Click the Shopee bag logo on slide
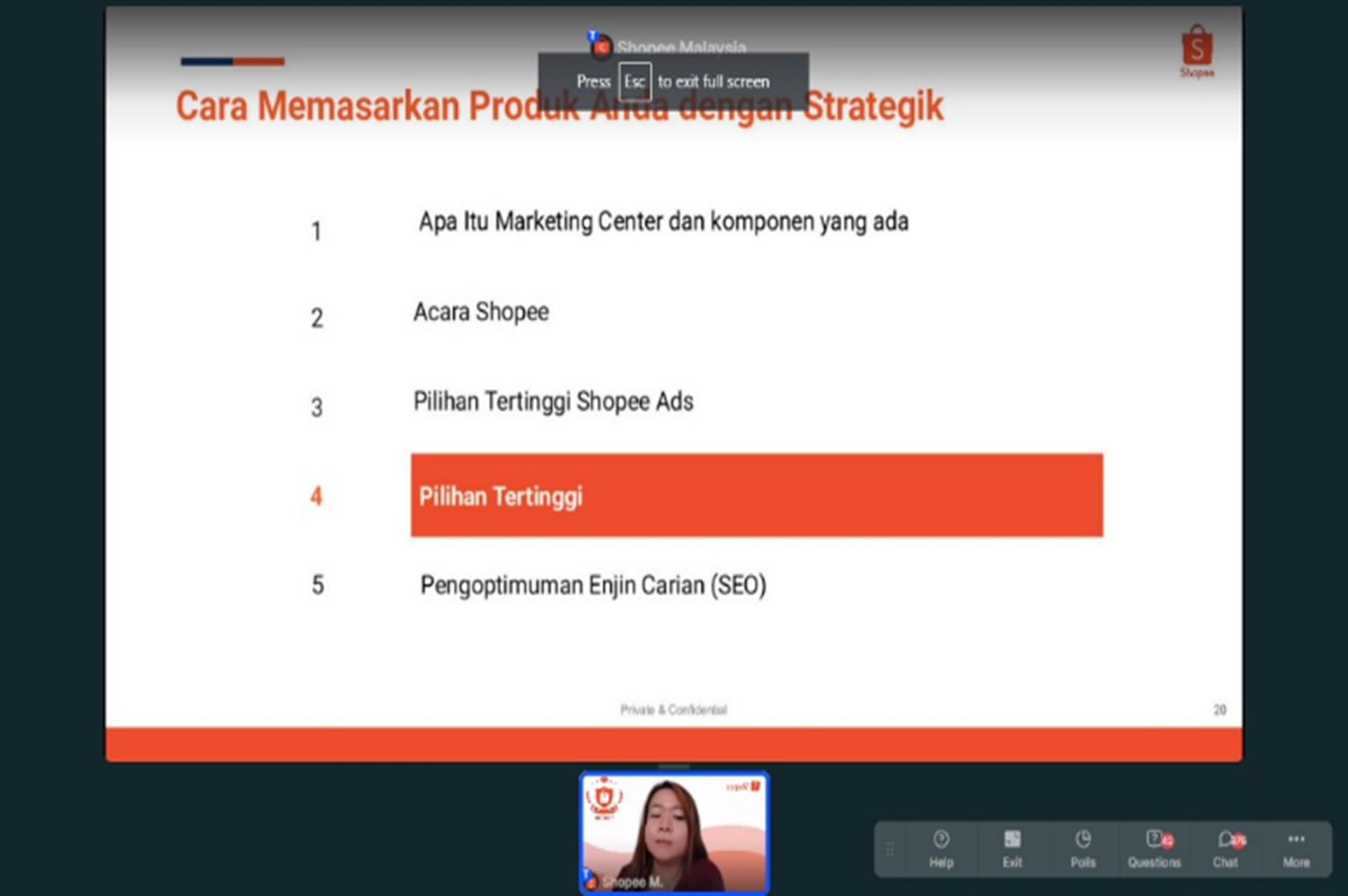1348x896 pixels. point(1196,51)
